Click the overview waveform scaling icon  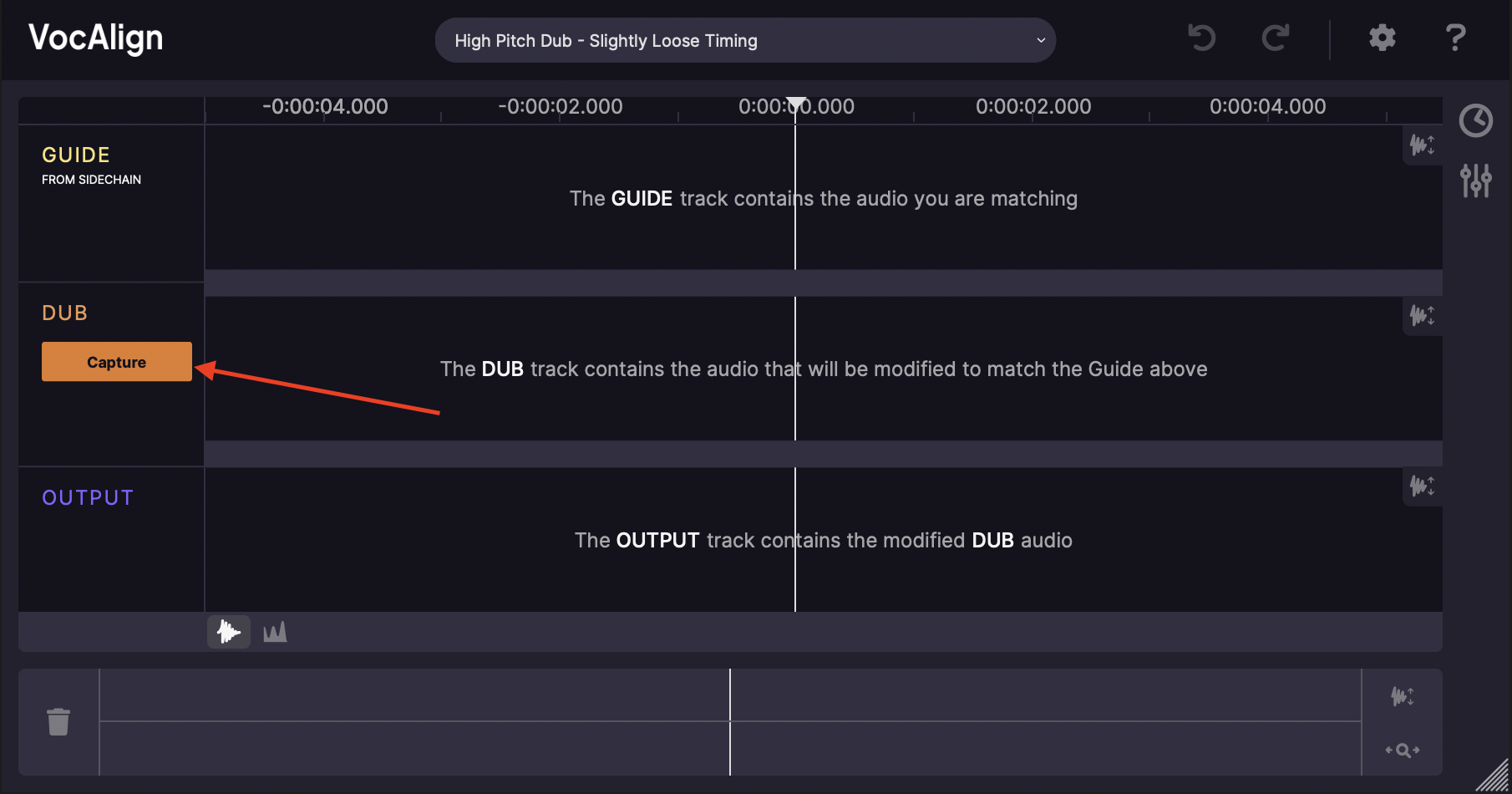1403,696
